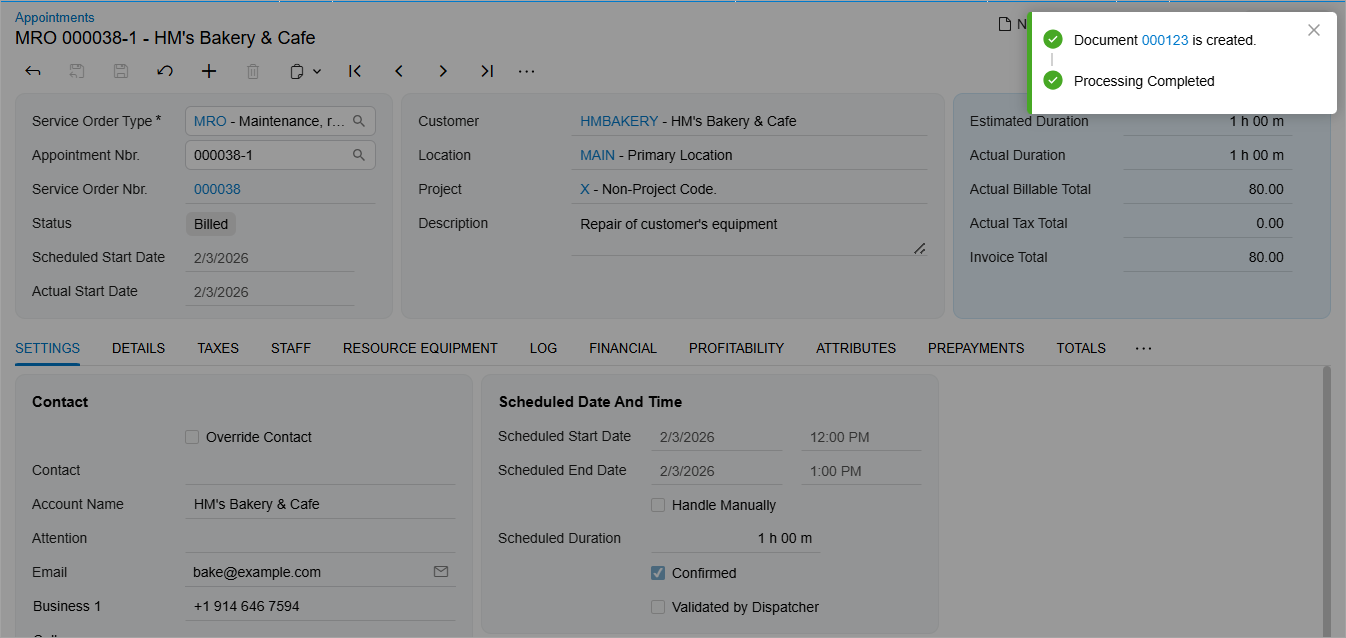Image resolution: width=1346 pixels, height=638 pixels.
Task: Click the Save and Close toolbar icon
Action: [77, 71]
